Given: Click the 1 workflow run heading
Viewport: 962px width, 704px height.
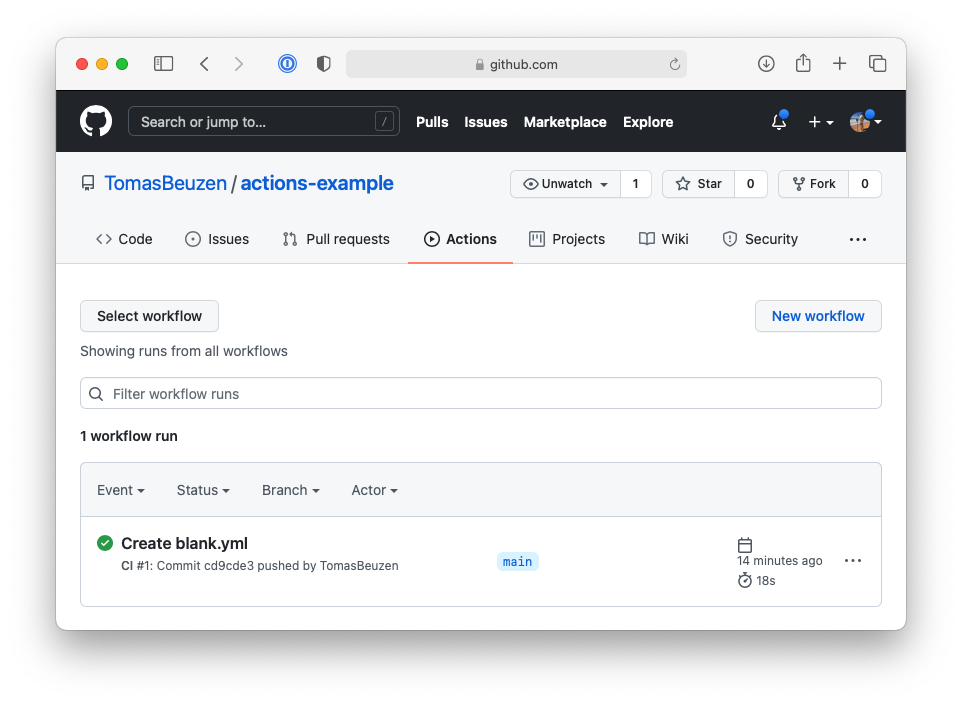Looking at the screenshot, I should point(129,436).
